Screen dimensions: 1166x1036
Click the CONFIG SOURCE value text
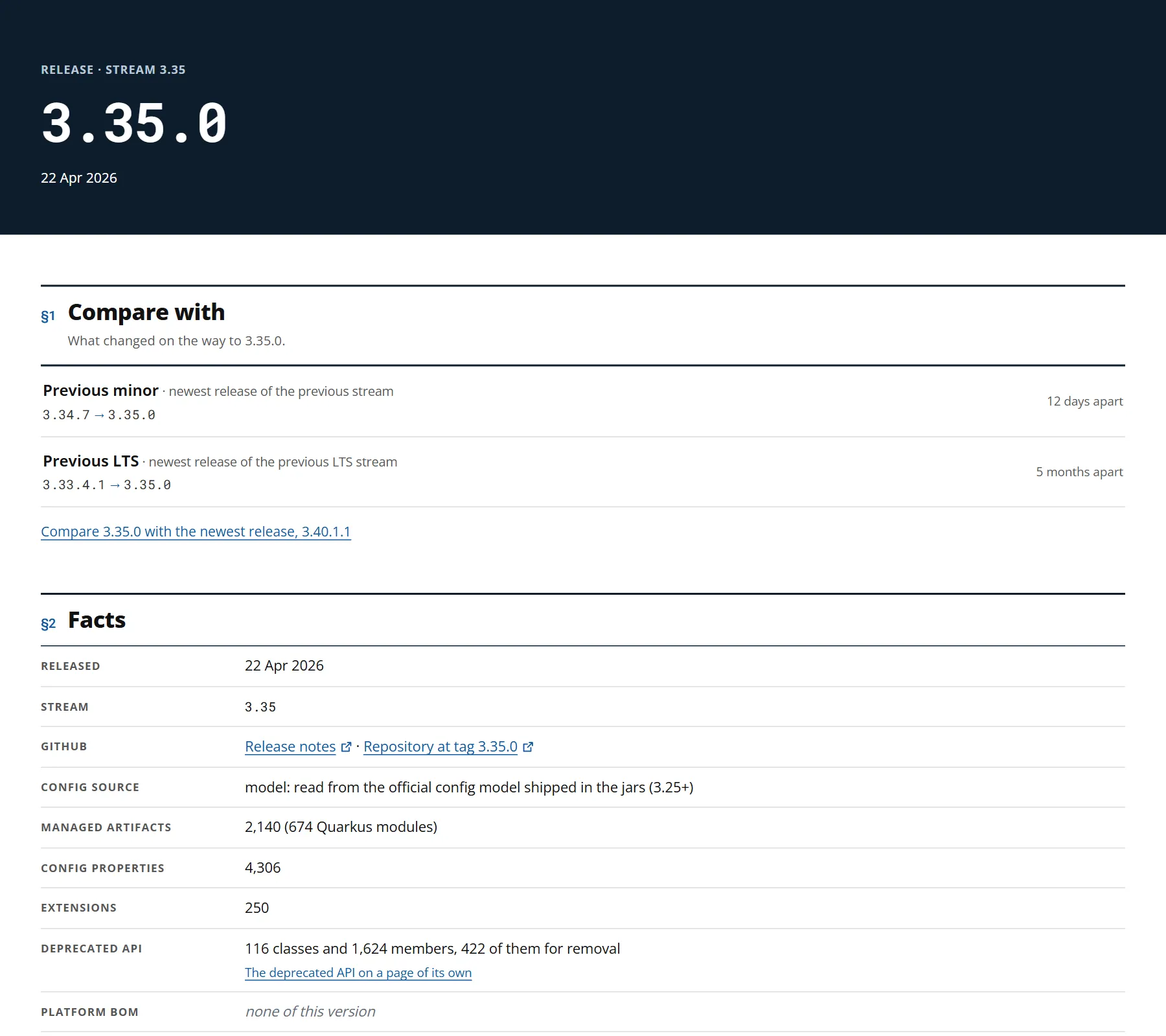point(469,787)
